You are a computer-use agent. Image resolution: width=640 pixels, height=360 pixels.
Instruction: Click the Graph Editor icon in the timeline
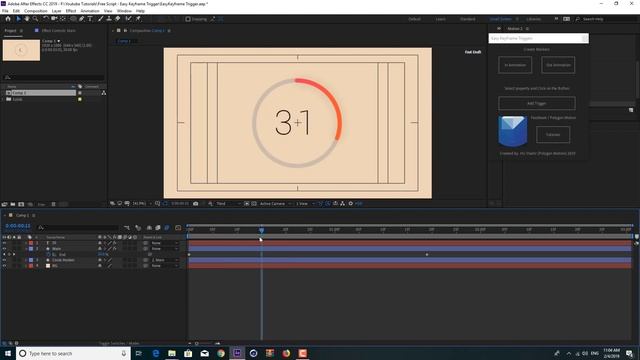pos(178,228)
